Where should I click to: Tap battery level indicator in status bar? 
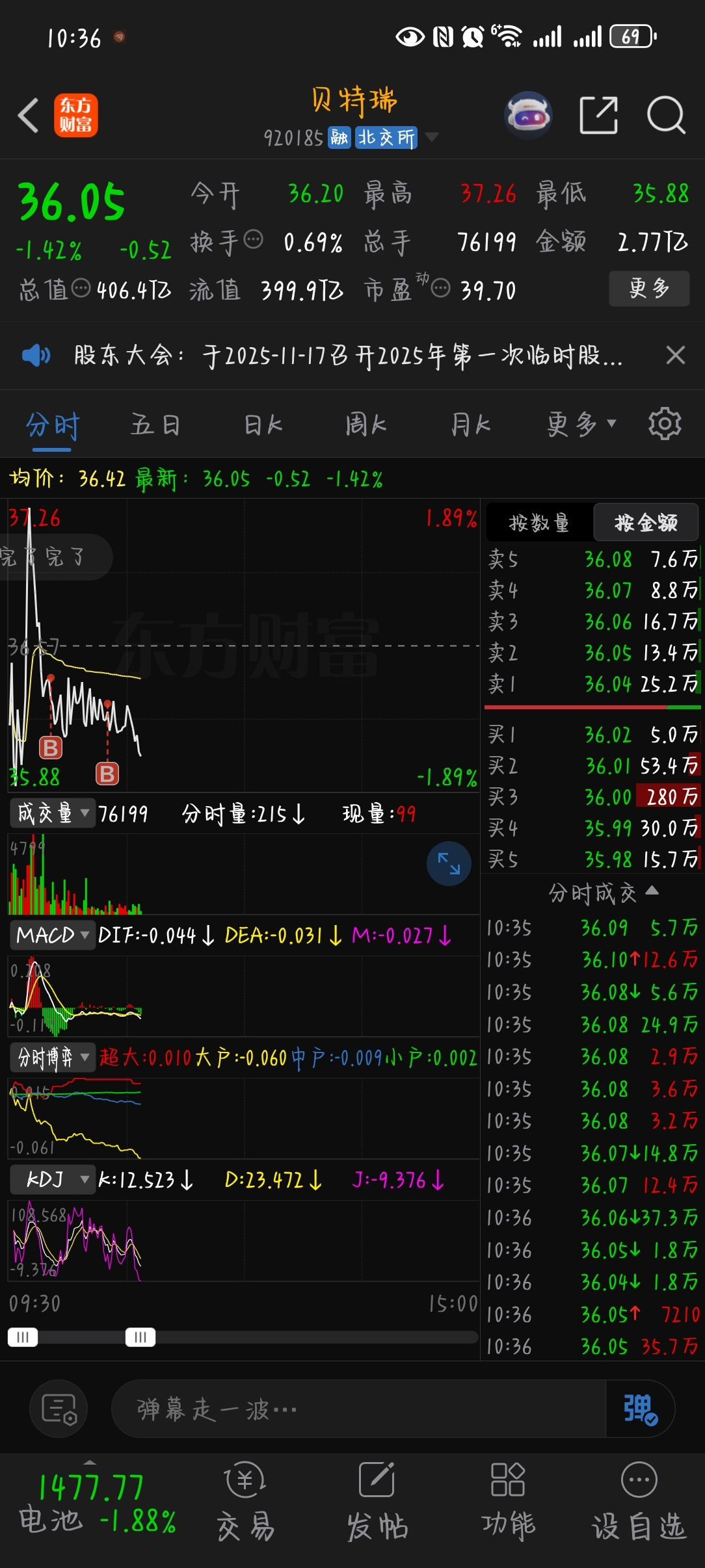pos(633,36)
